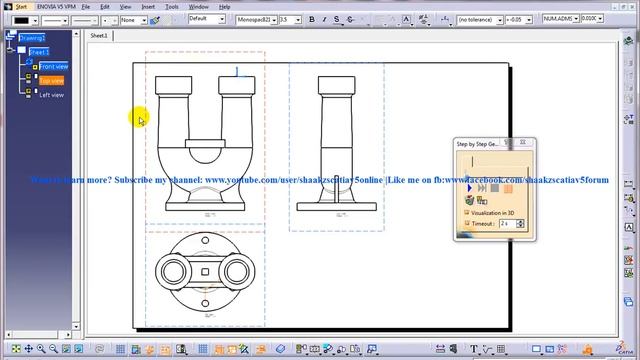Image resolution: width=640 pixels, height=360 pixels.
Task: Select the Pan tool icon
Action: pyautogui.click(x=29, y=349)
